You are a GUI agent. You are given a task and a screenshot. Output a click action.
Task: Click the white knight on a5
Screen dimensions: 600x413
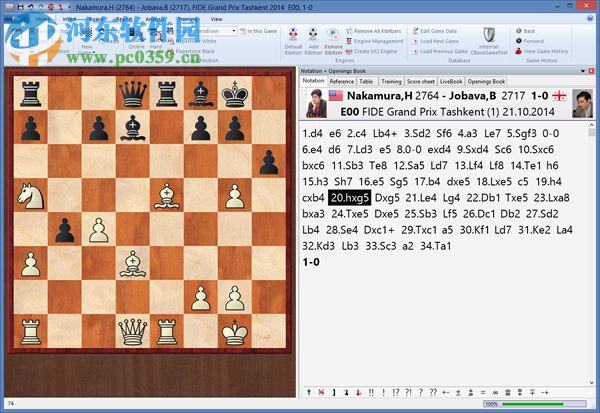tap(31, 195)
